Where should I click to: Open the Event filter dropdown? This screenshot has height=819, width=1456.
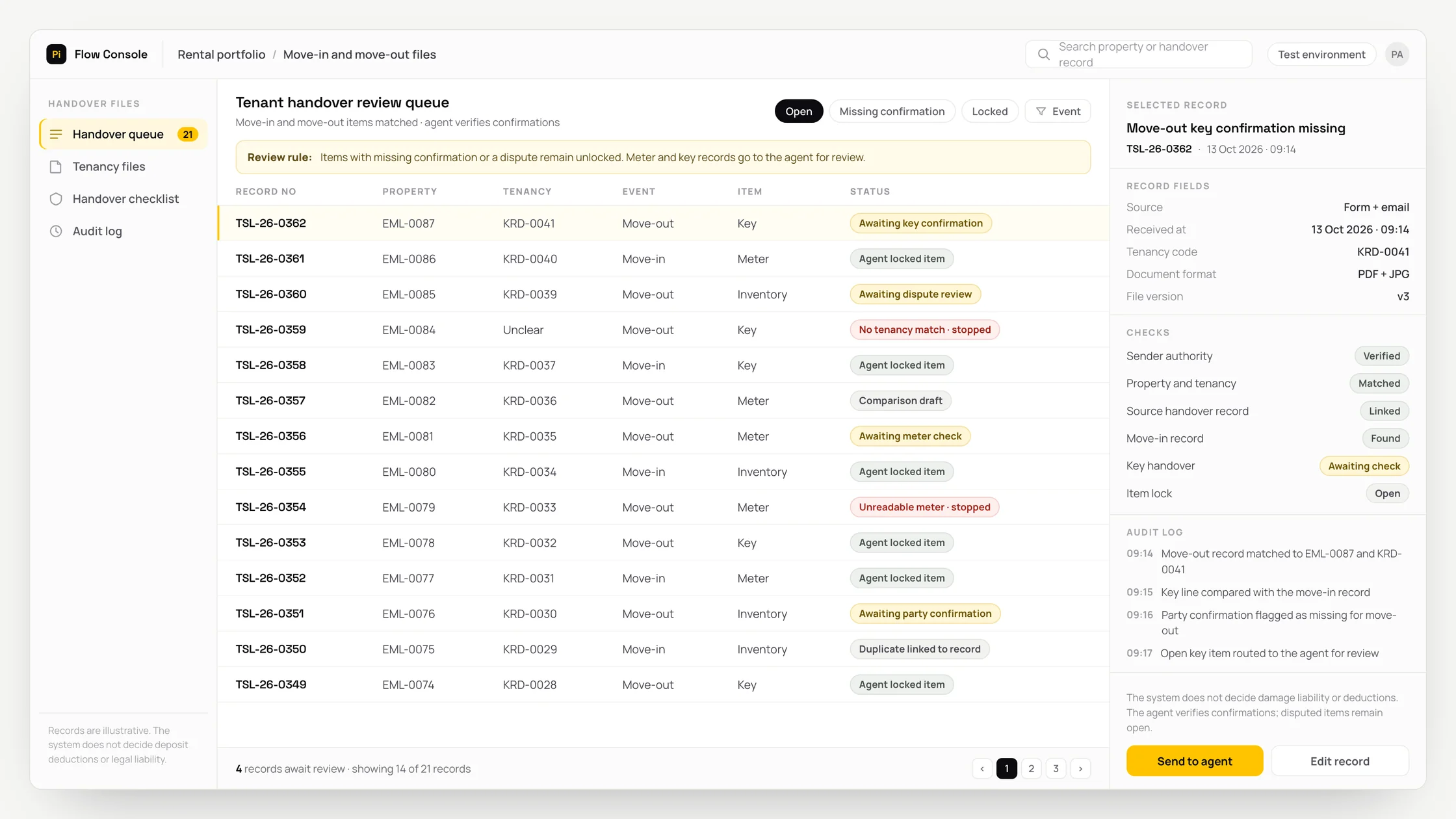click(x=1058, y=111)
